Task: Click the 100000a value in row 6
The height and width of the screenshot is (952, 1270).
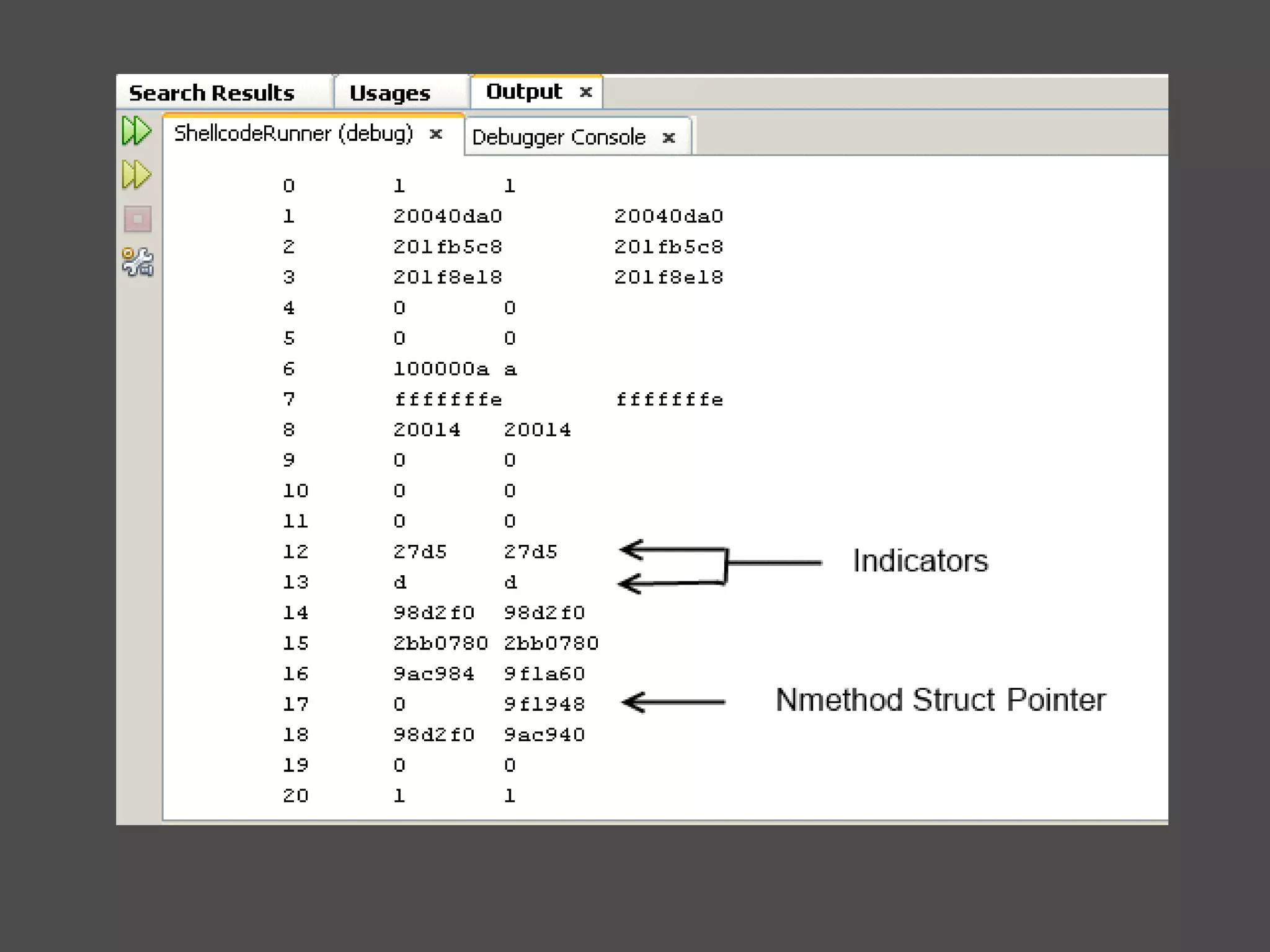Action: (441, 369)
